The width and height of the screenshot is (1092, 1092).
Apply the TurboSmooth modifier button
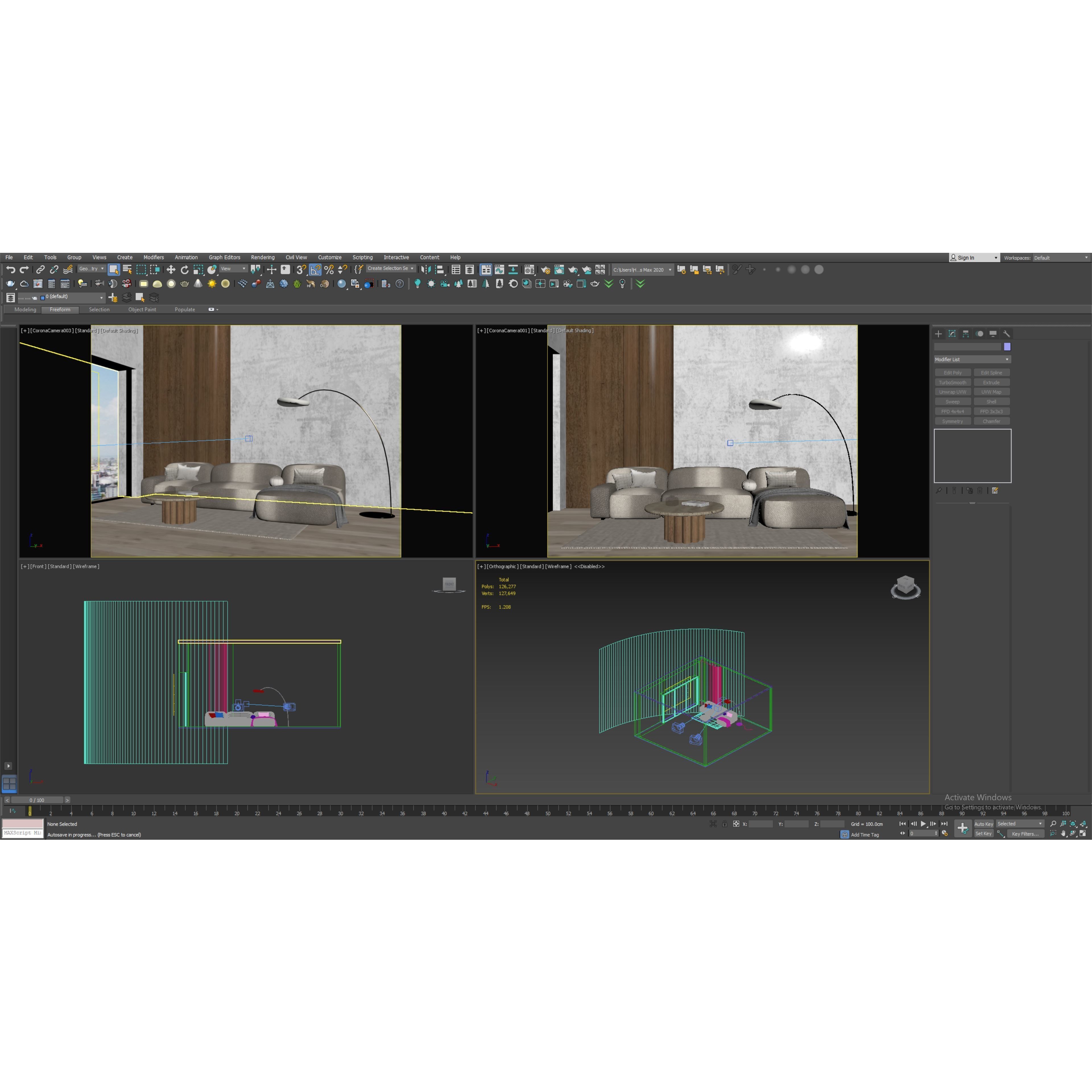[x=953, y=383]
